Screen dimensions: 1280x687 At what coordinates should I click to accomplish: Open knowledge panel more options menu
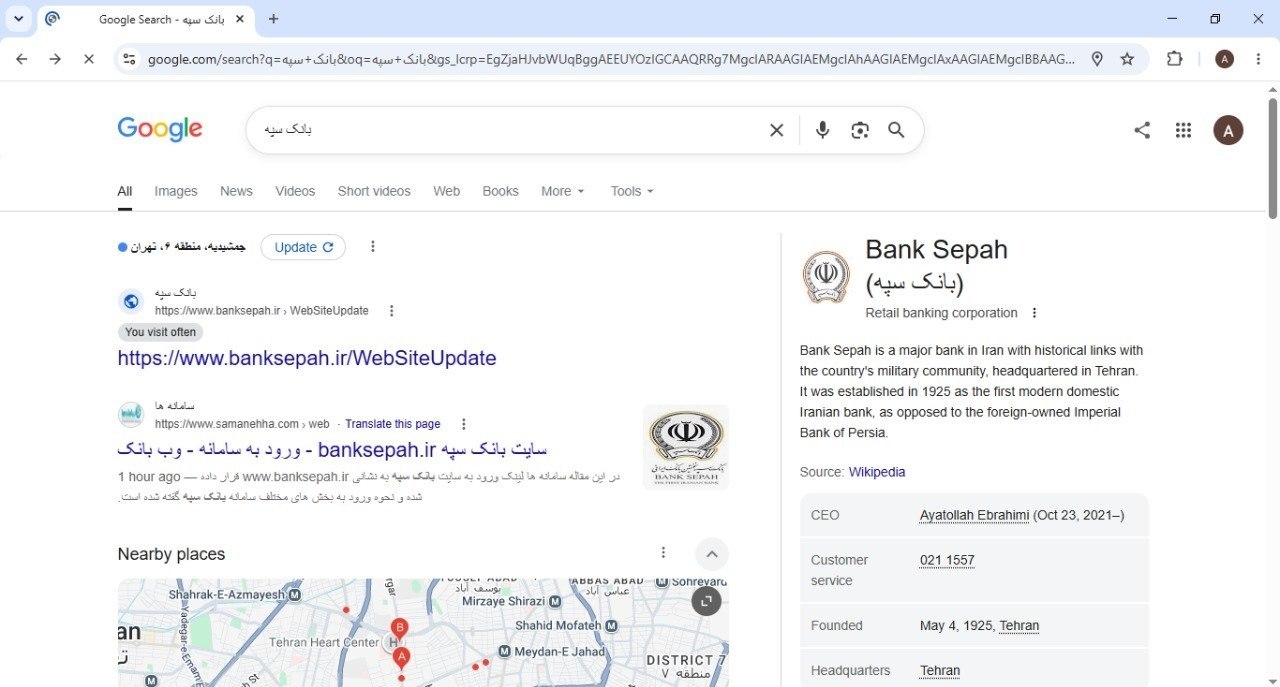[x=1034, y=313]
